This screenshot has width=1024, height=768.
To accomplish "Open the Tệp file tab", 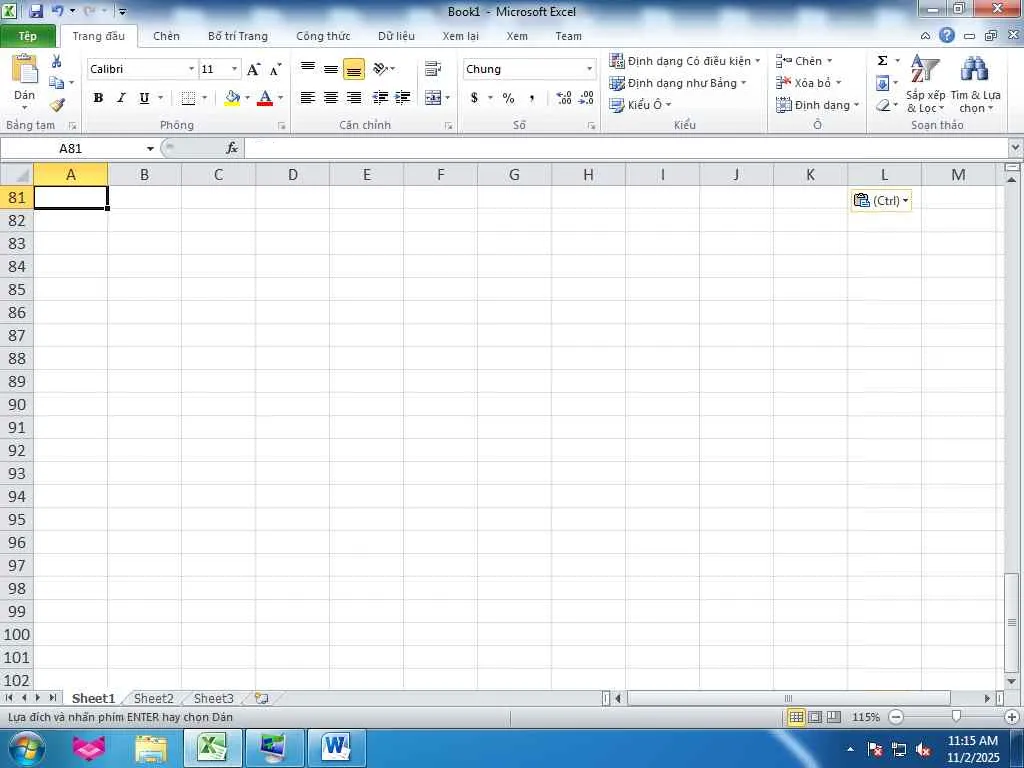I will click(x=27, y=36).
